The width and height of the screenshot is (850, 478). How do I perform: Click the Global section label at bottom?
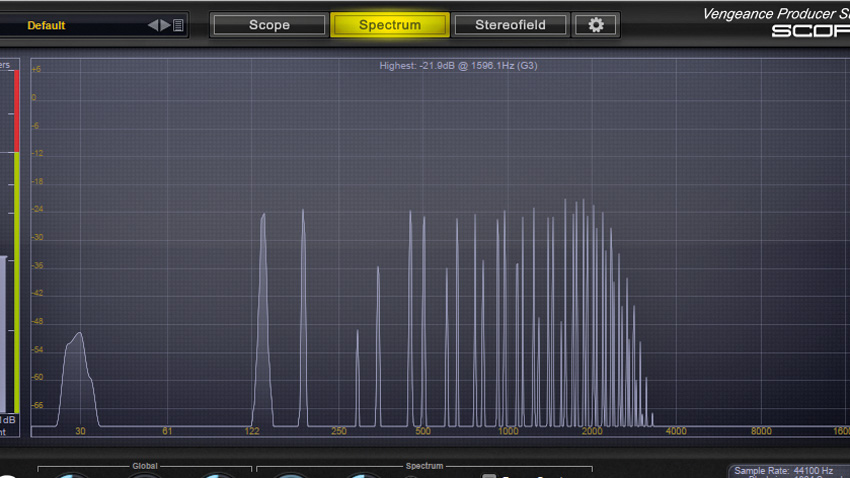(145, 466)
